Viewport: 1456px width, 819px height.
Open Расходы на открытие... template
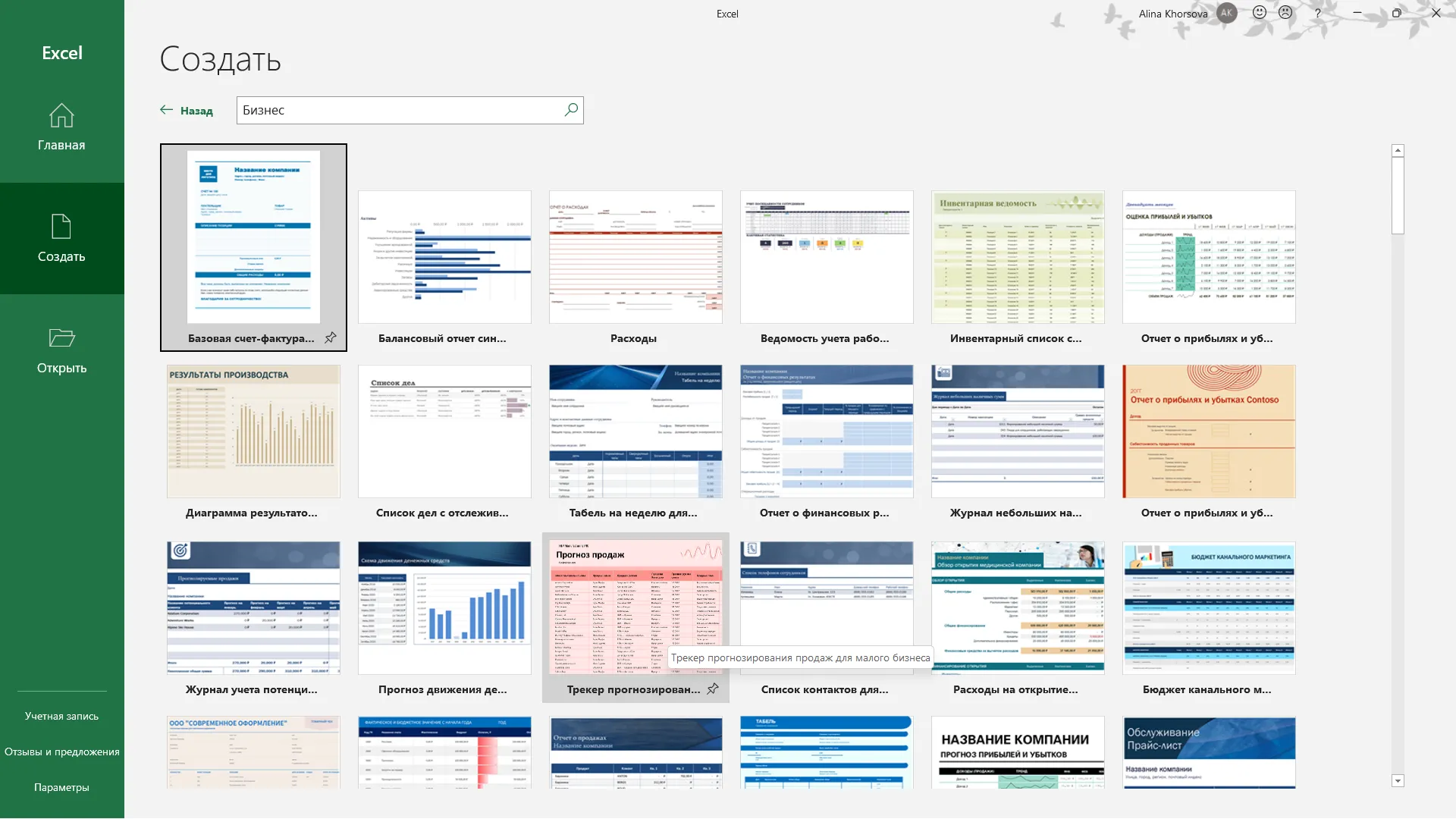pos(1018,608)
